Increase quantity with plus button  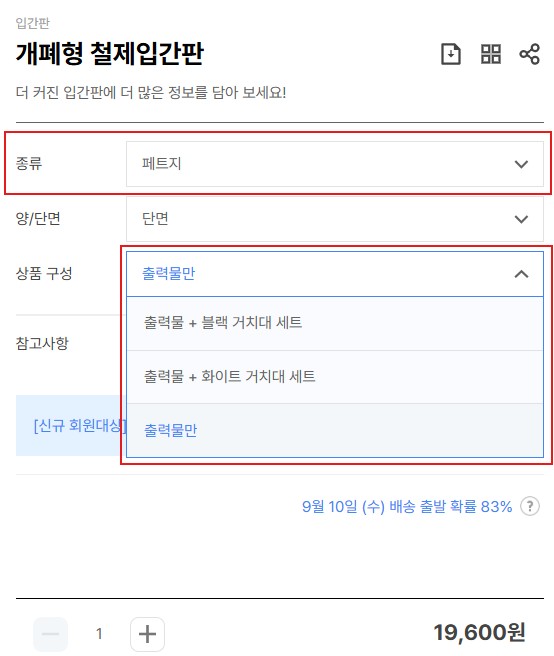[147, 634]
